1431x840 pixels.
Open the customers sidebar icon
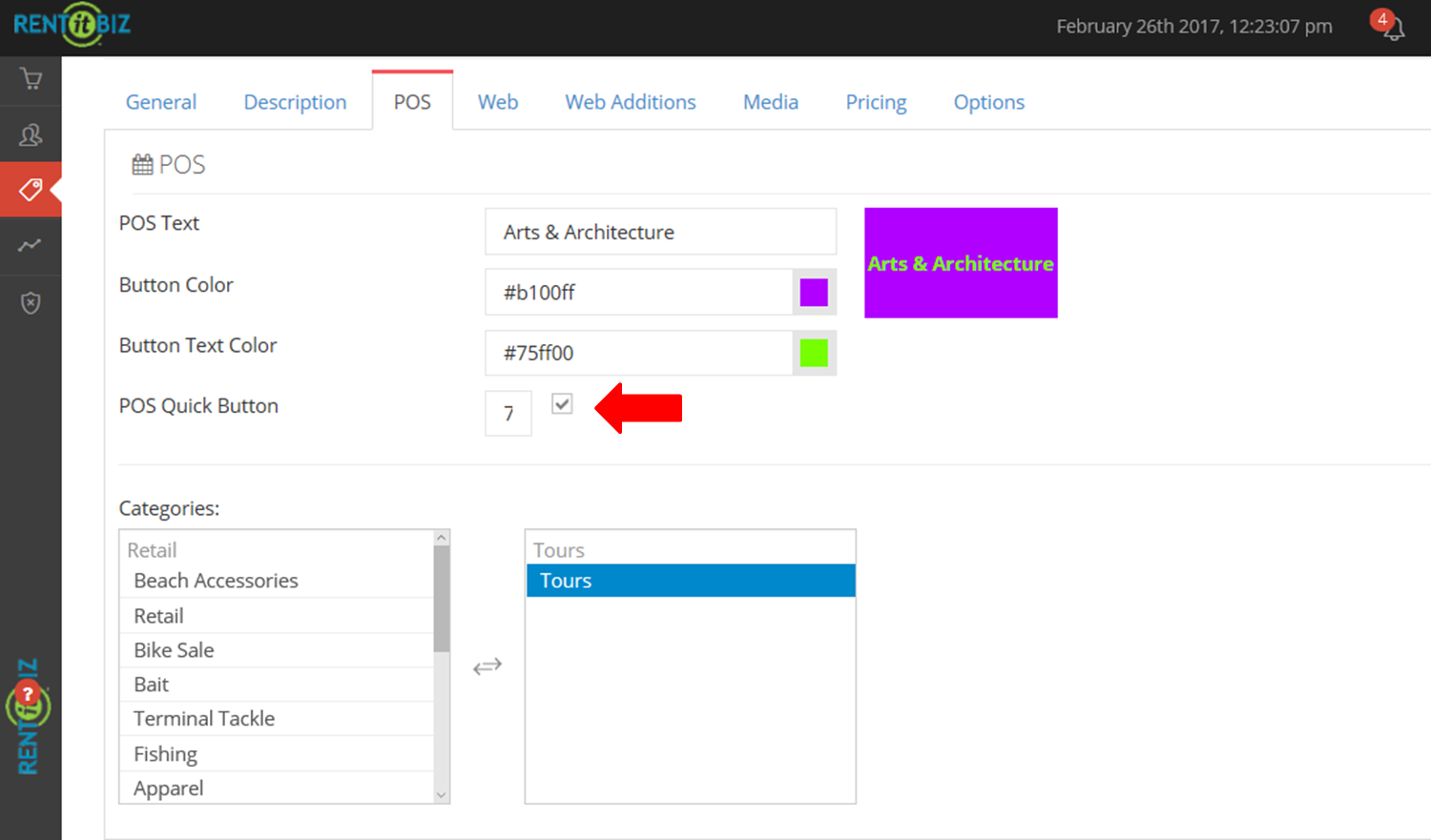(x=31, y=135)
